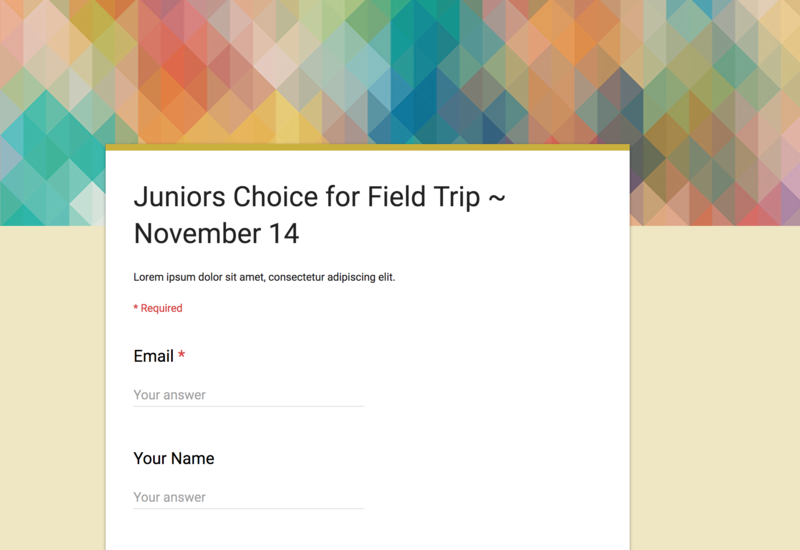Click the red asterisk beside the Email label
The height and width of the screenshot is (550, 800).
pos(181,354)
